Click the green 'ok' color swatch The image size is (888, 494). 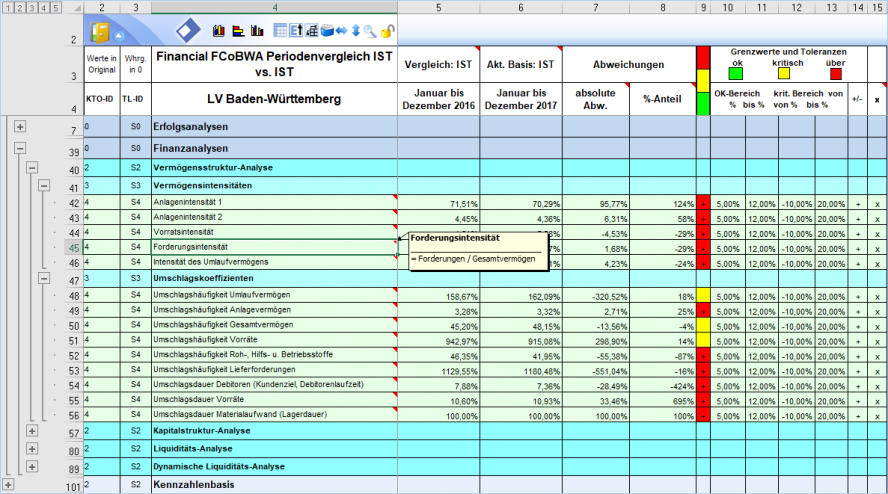pos(735,73)
